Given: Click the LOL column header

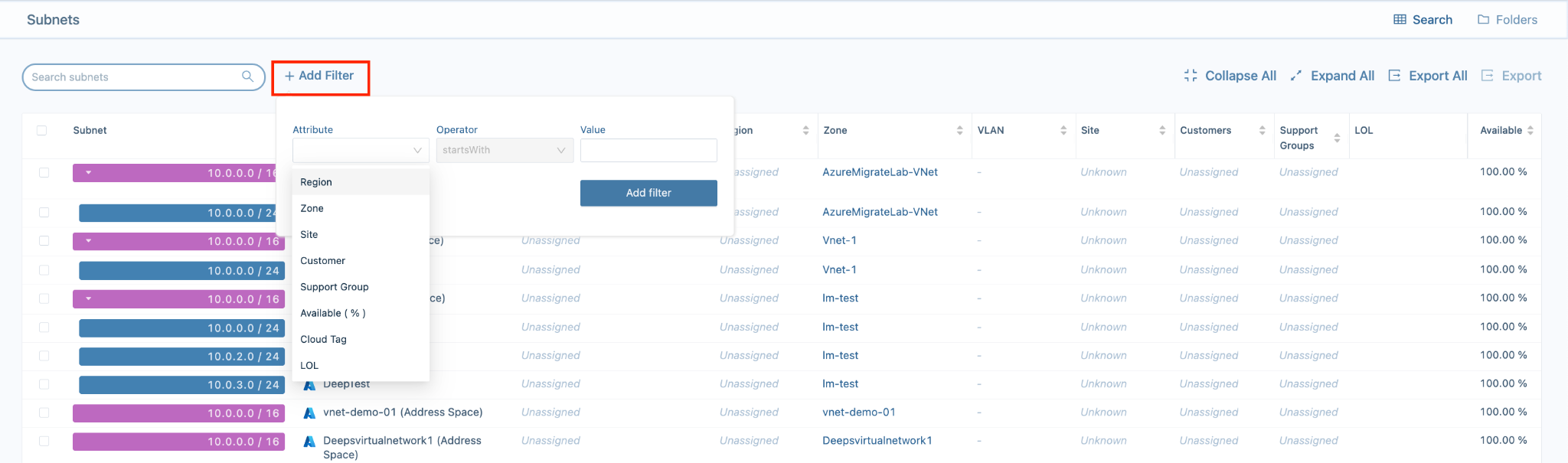Looking at the screenshot, I should (1364, 131).
